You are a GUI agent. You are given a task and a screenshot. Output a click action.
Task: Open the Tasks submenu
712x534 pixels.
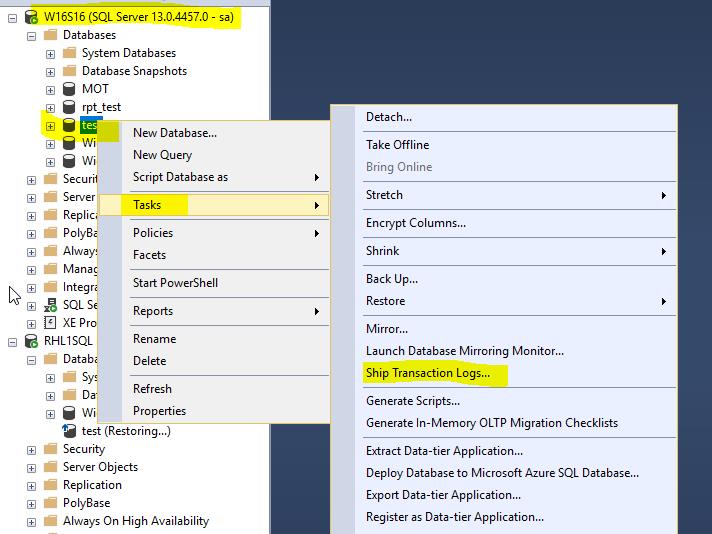point(213,205)
